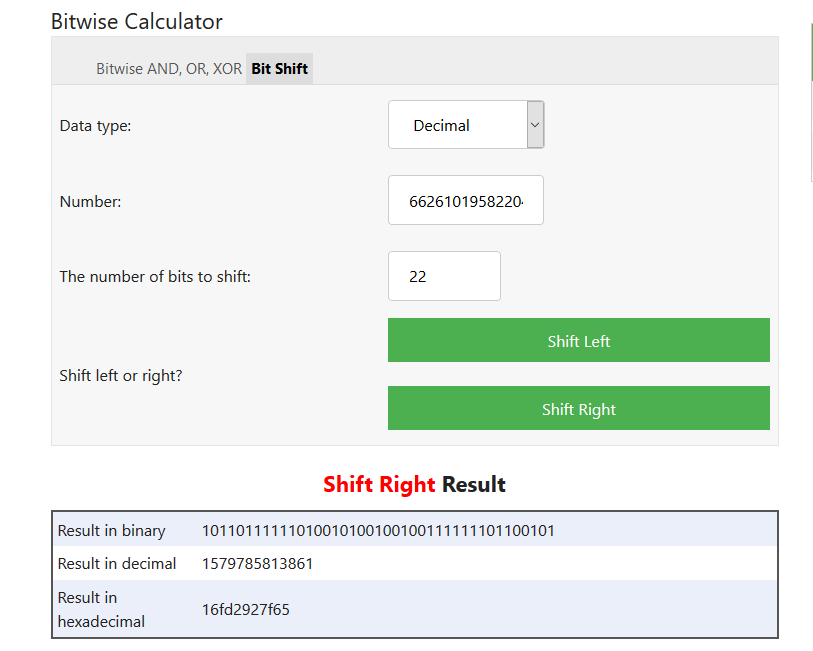Click the Number input field
This screenshot has width=813, height=651.
(466, 201)
